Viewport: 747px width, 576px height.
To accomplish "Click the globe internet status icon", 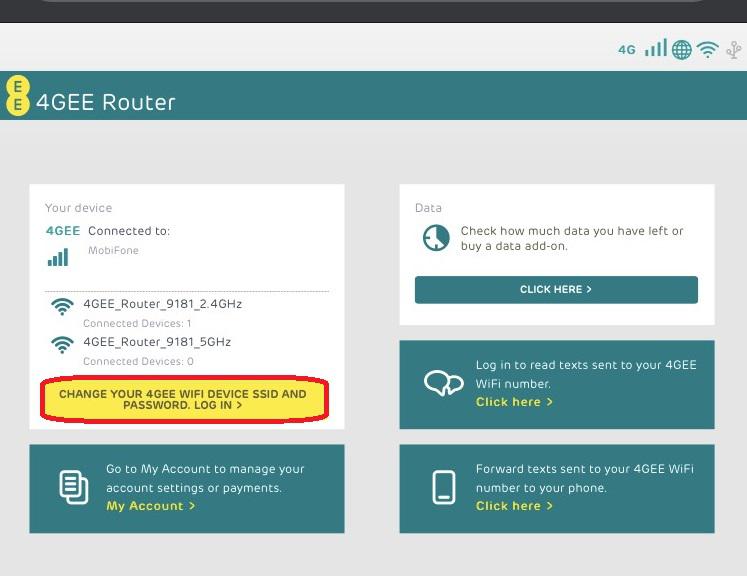I will 681,50.
